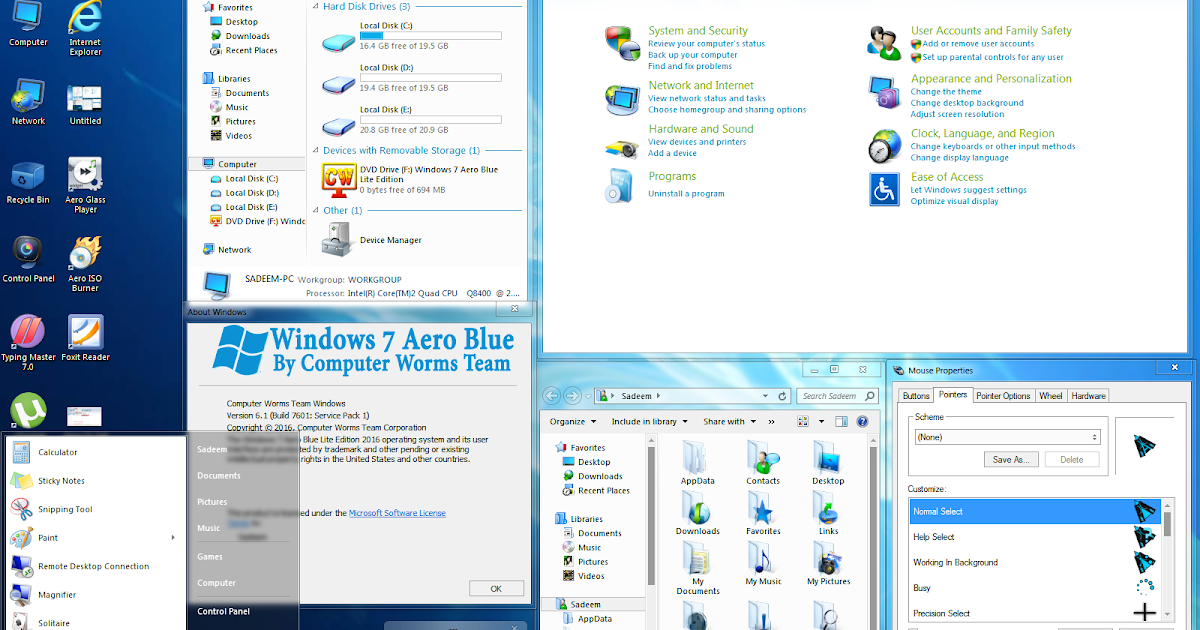
Task: Expand the Include in library menu
Action: tap(650, 422)
